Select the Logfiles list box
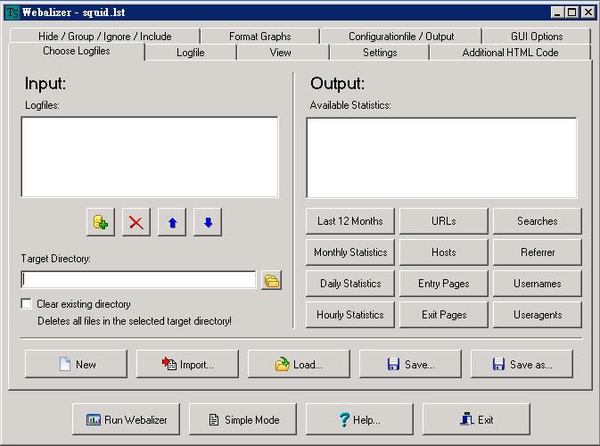This screenshot has width=600, height=446. (150, 157)
